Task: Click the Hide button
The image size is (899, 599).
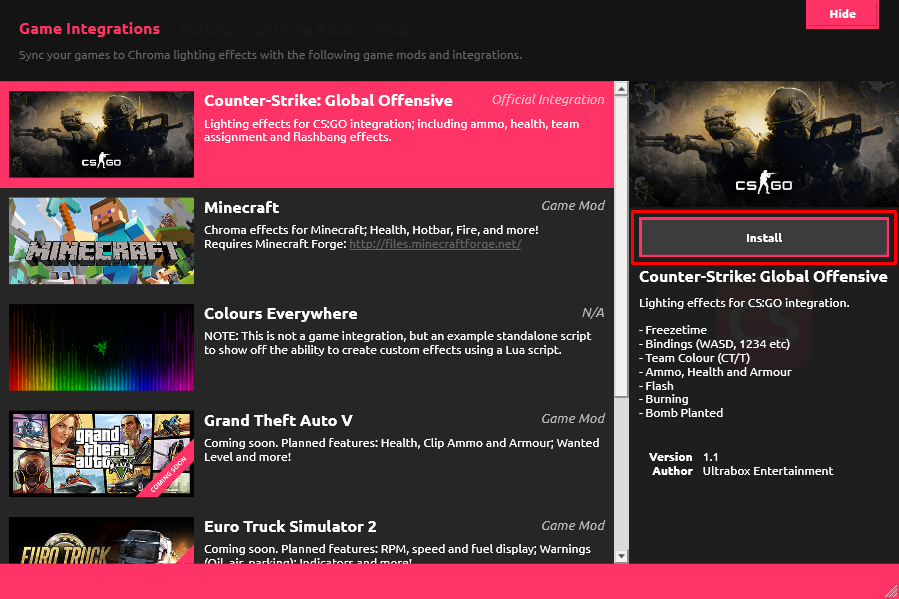Action: (x=842, y=14)
